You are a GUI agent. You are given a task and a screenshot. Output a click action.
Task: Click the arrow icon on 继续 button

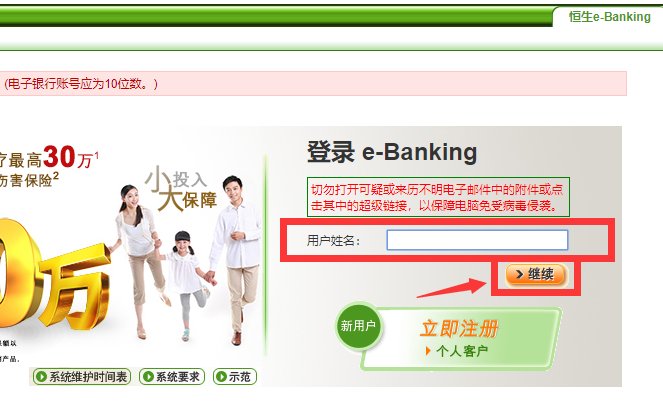point(520,275)
